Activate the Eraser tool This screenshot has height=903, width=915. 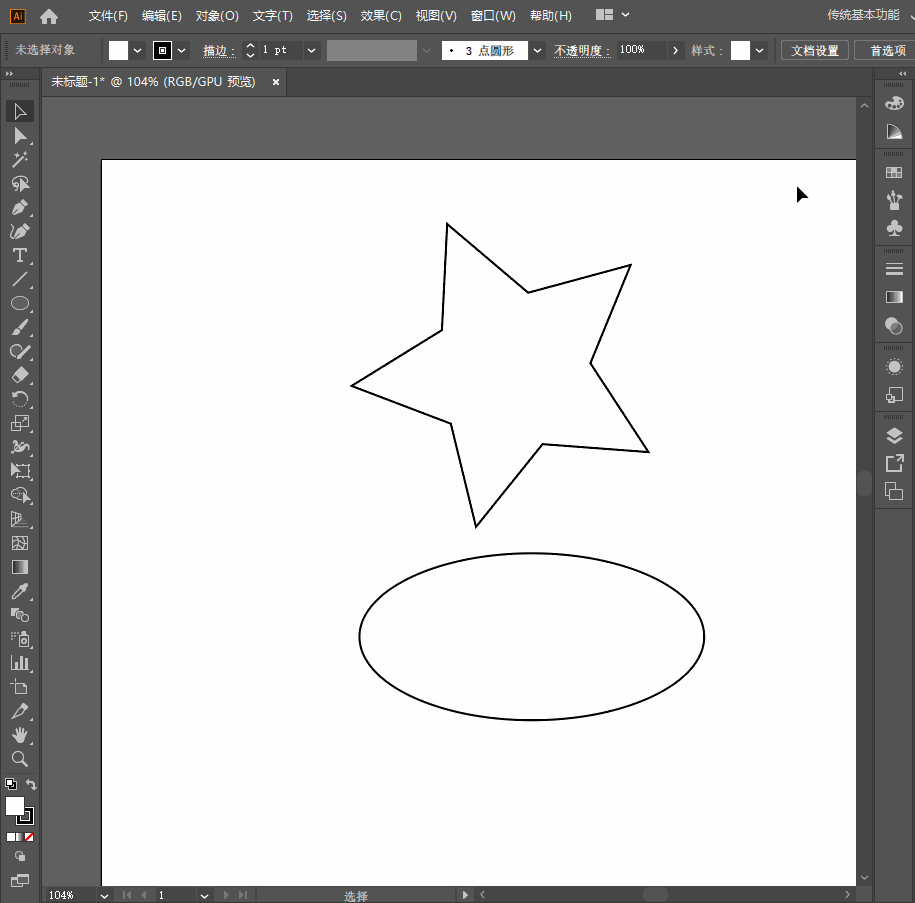pos(19,376)
